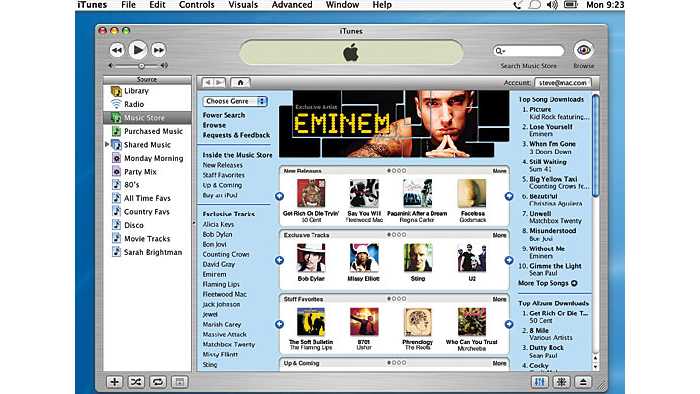
Task: Click the add playlist plus button
Action: click(x=115, y=382)
